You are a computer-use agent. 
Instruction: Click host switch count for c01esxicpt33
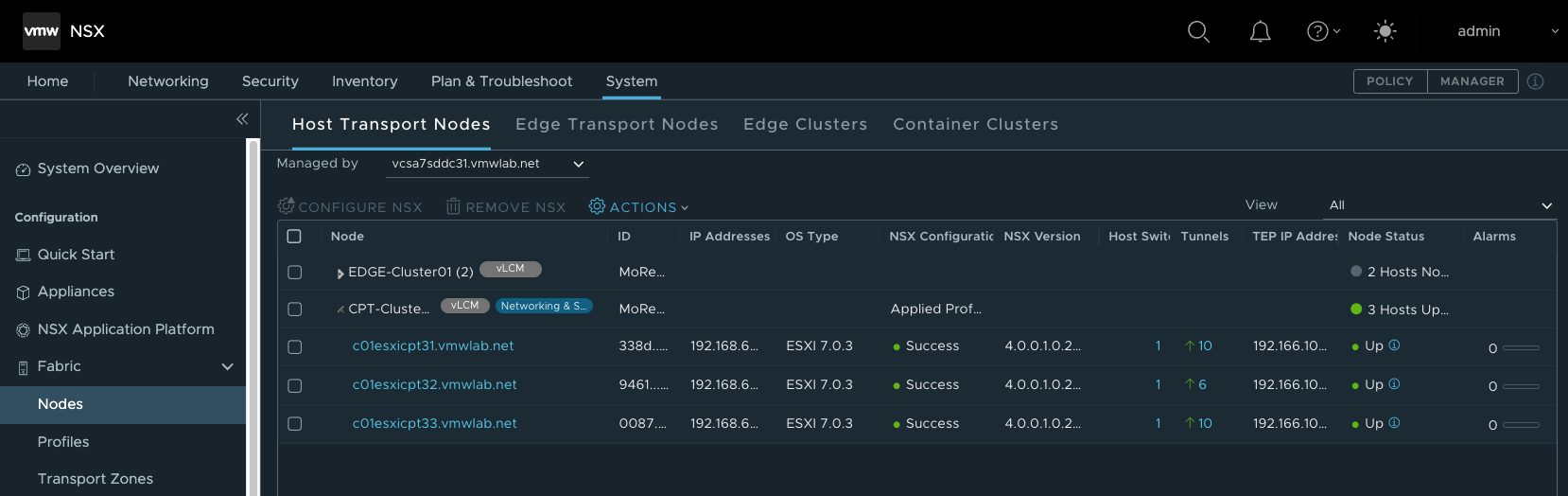point(1158,423)
